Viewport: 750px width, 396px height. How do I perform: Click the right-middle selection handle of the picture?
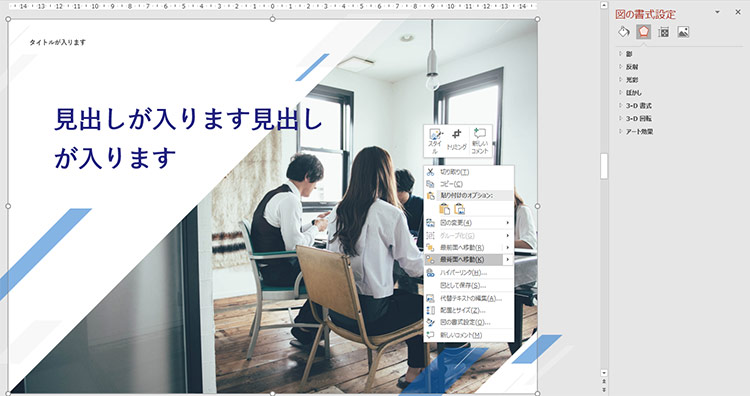click(537, 206)
